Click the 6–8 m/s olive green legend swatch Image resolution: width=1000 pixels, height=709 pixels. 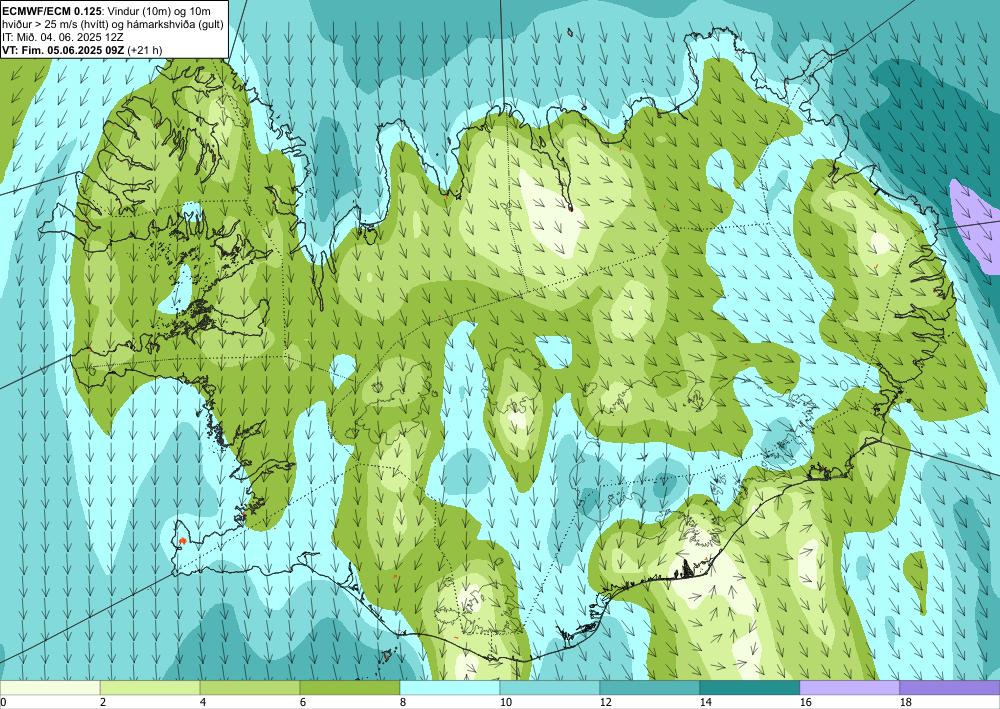349,688
